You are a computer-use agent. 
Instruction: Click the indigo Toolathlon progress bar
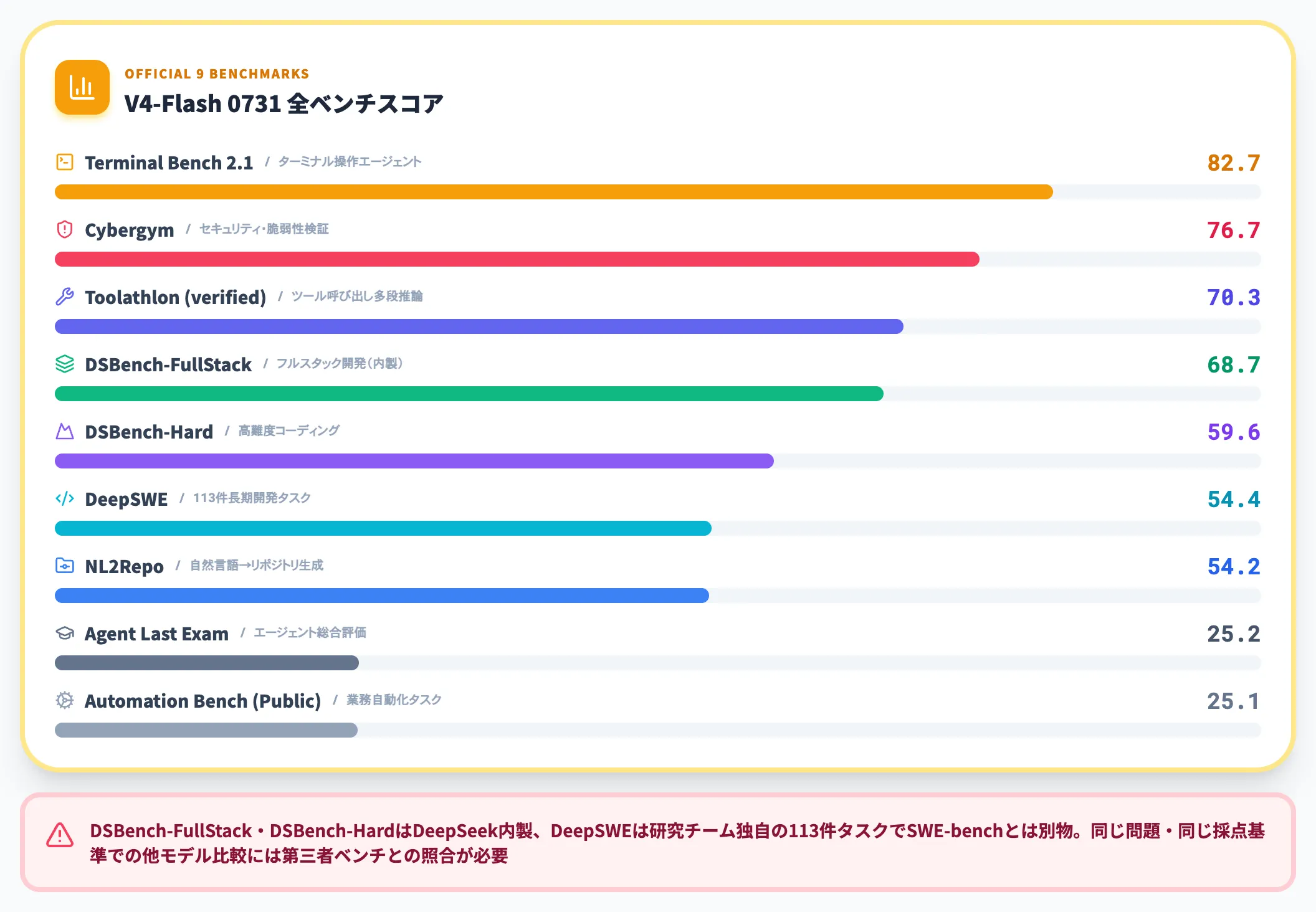[479, 326]
